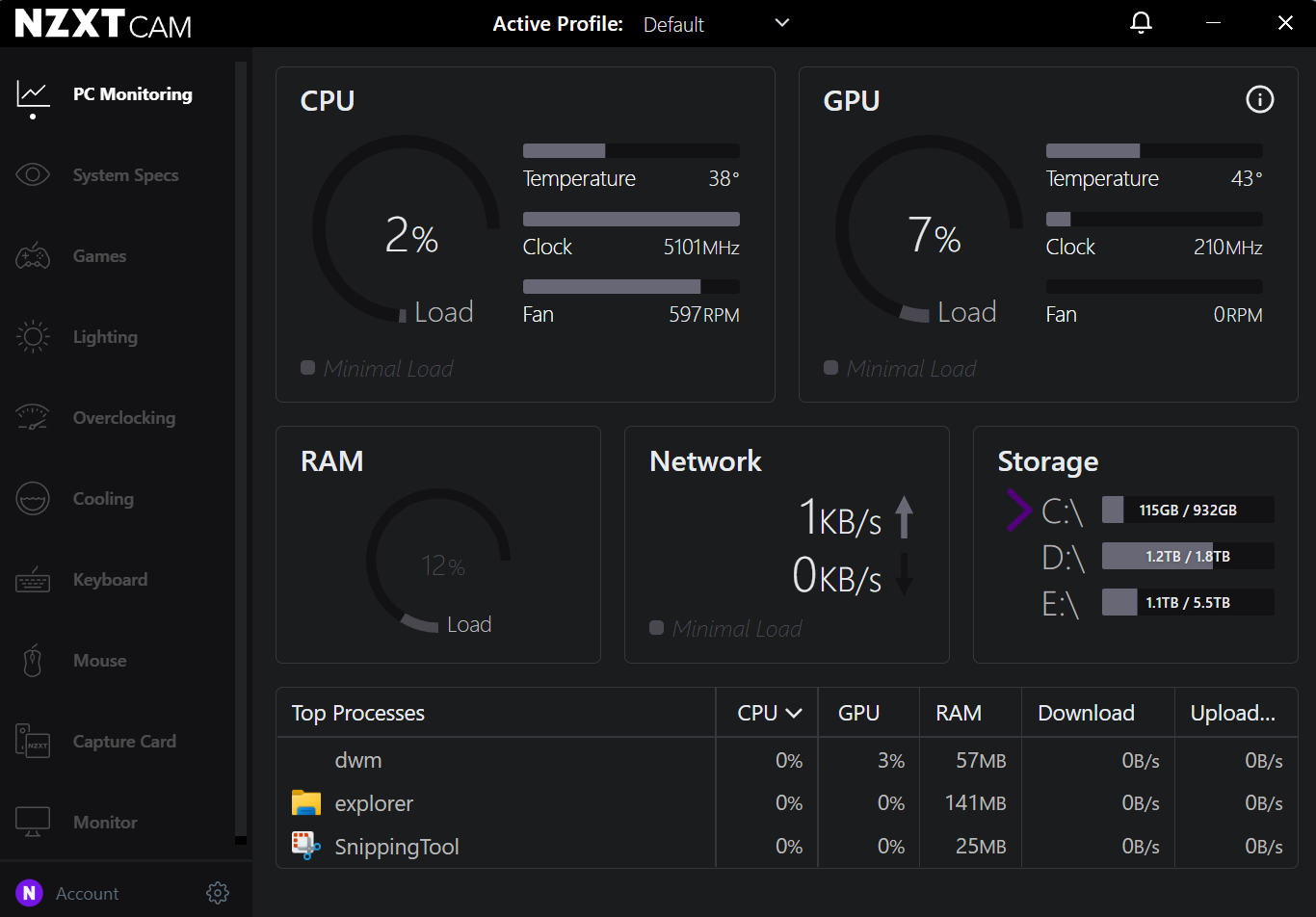
Task: Click the CPU column sort arrow
Action: pos(794,714)
